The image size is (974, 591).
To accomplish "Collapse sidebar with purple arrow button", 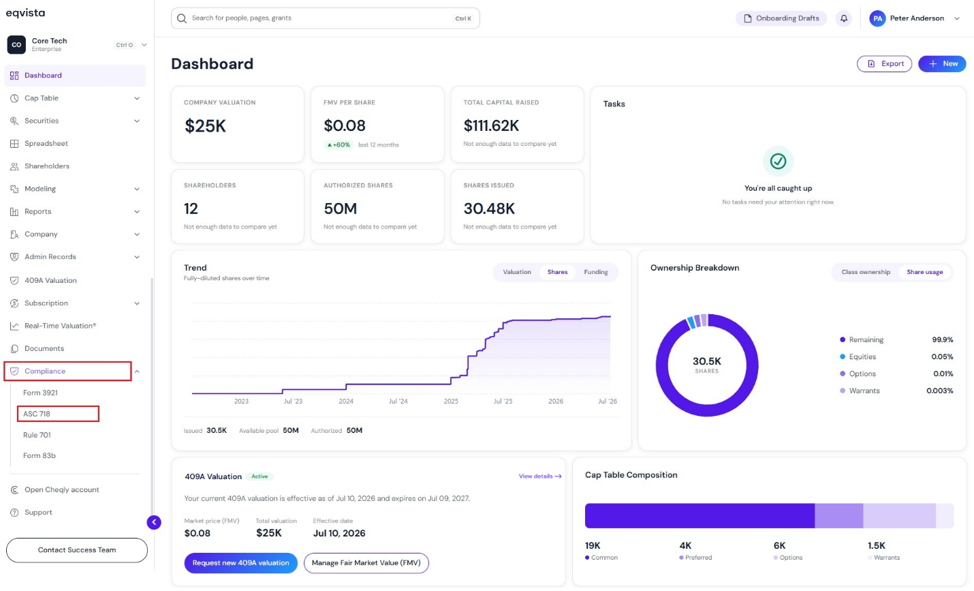I will (x=154, y=523).
